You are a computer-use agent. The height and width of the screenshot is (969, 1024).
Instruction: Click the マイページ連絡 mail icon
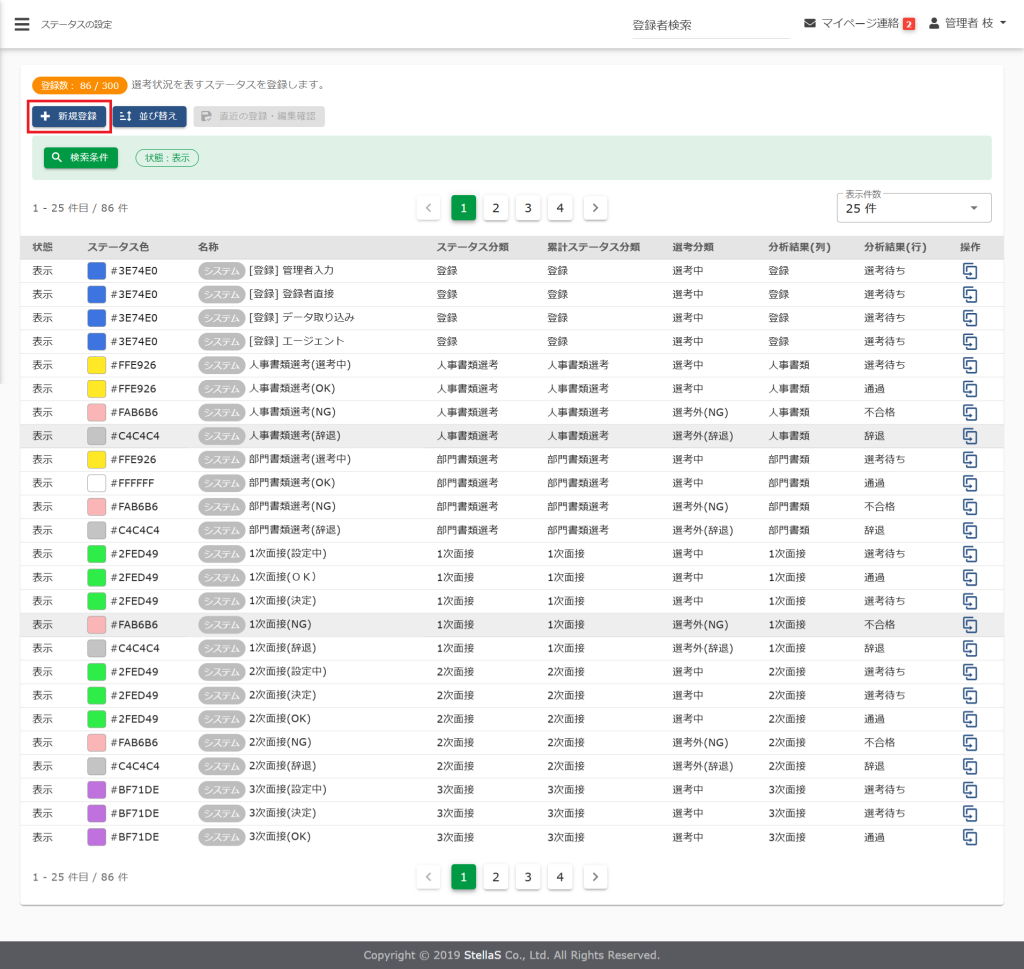tap(810, 23)
